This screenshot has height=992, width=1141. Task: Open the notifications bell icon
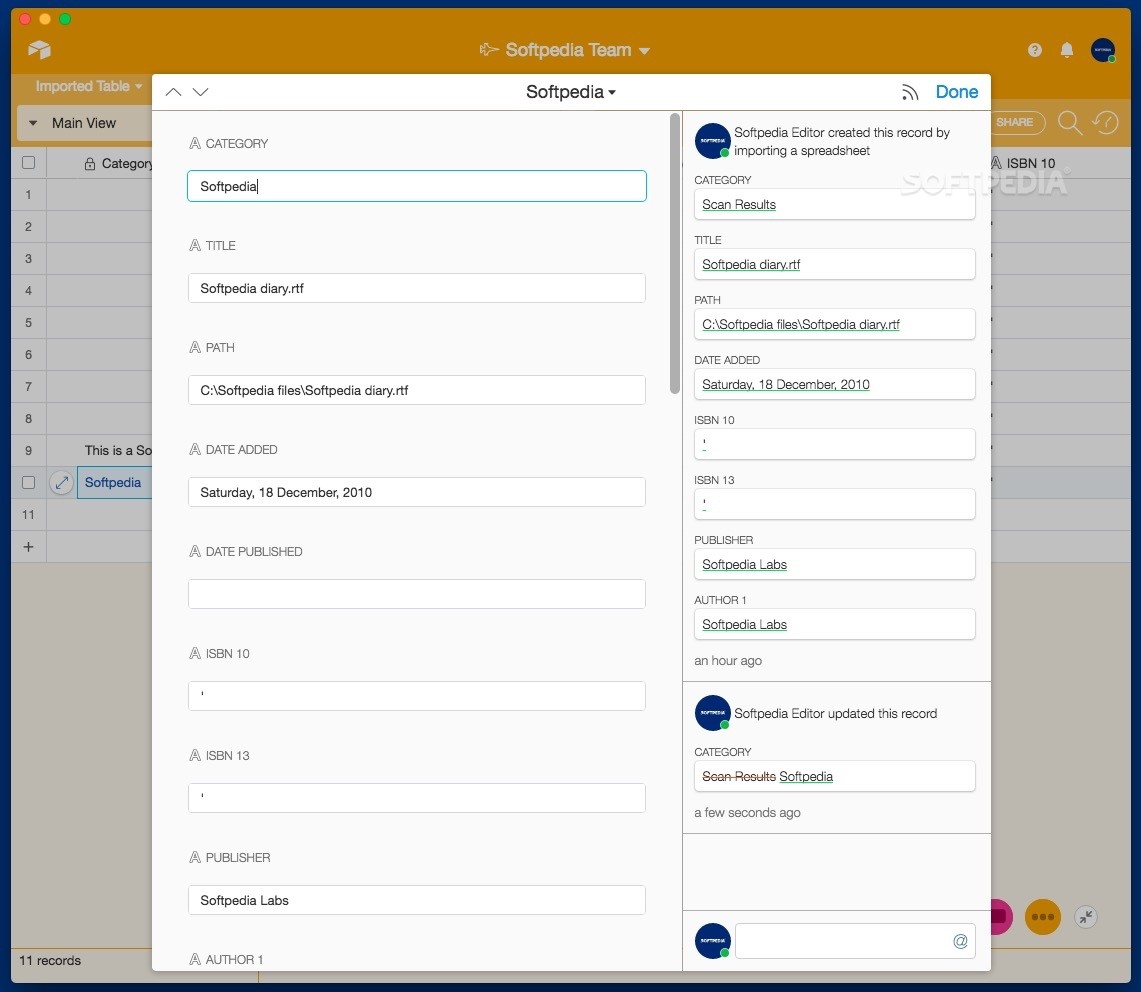click(x=1067, y=49)
